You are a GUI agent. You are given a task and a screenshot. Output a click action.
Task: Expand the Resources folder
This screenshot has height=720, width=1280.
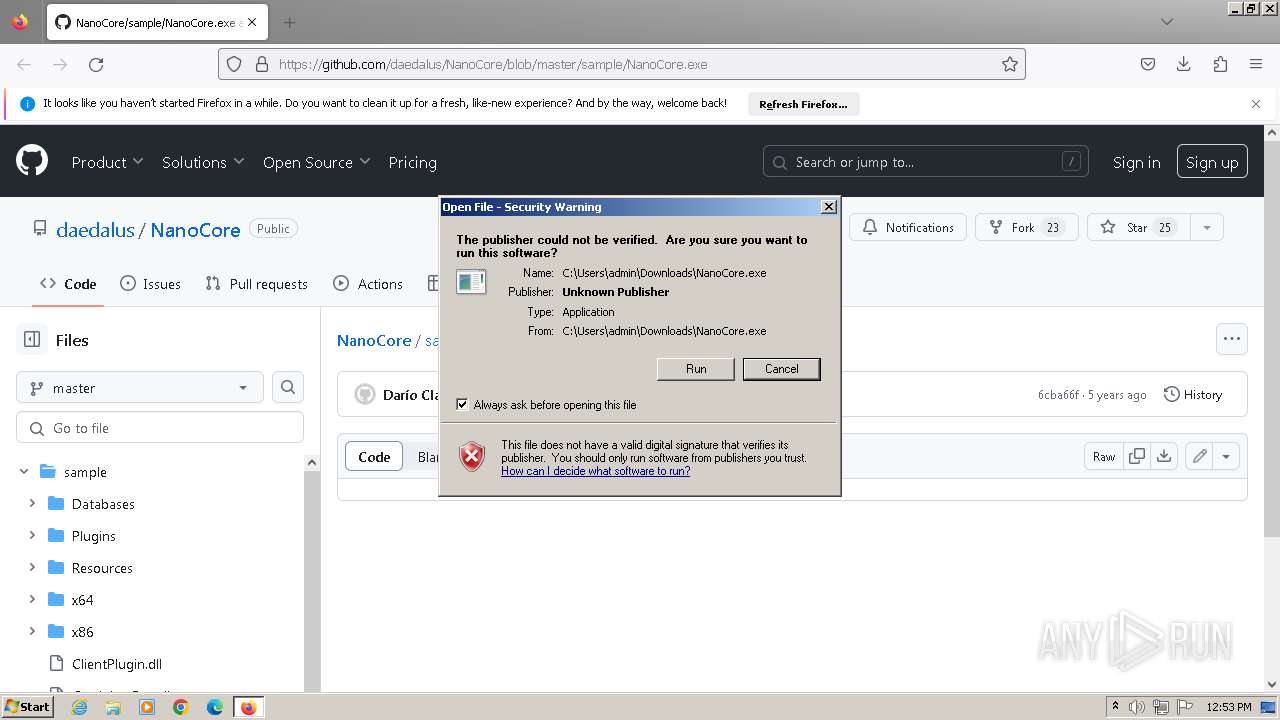(32, 567)
